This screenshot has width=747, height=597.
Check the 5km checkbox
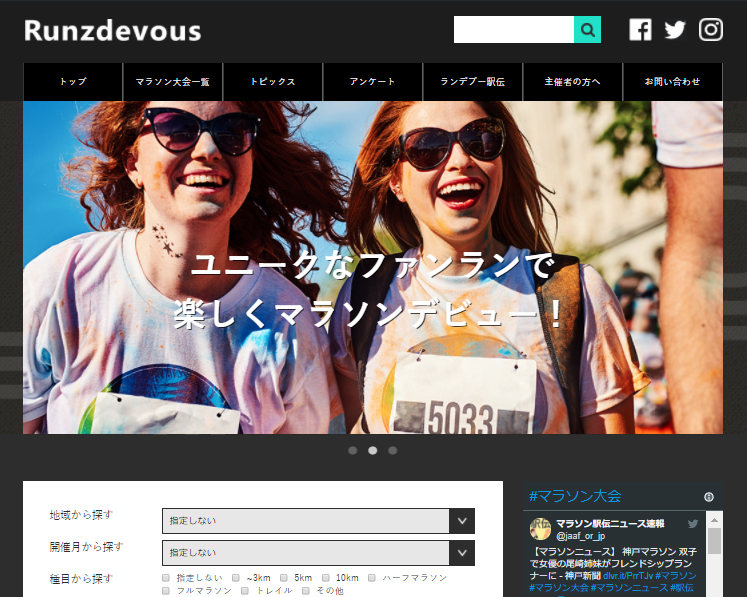point(284,578)
